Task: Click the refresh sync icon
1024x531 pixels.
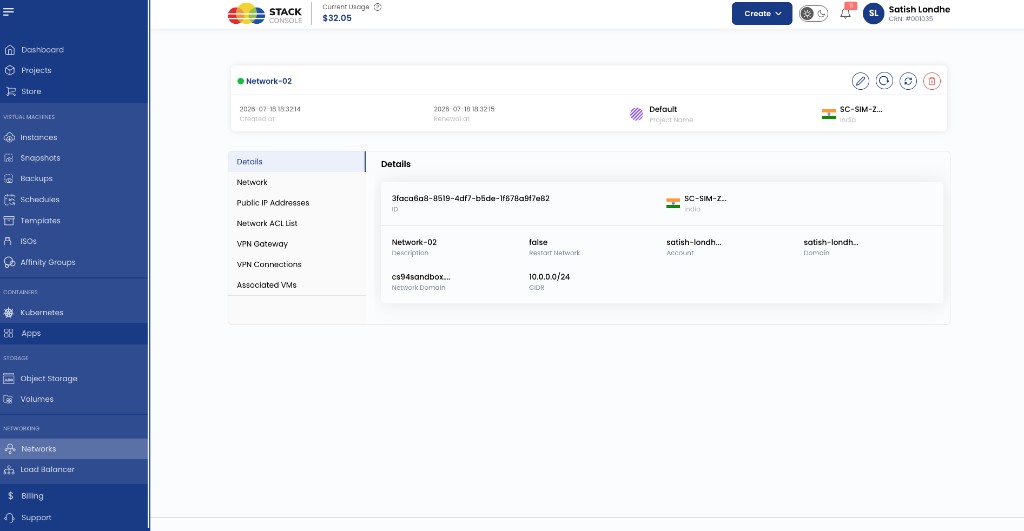Action: pyautogui.click(x=908, y=81)
